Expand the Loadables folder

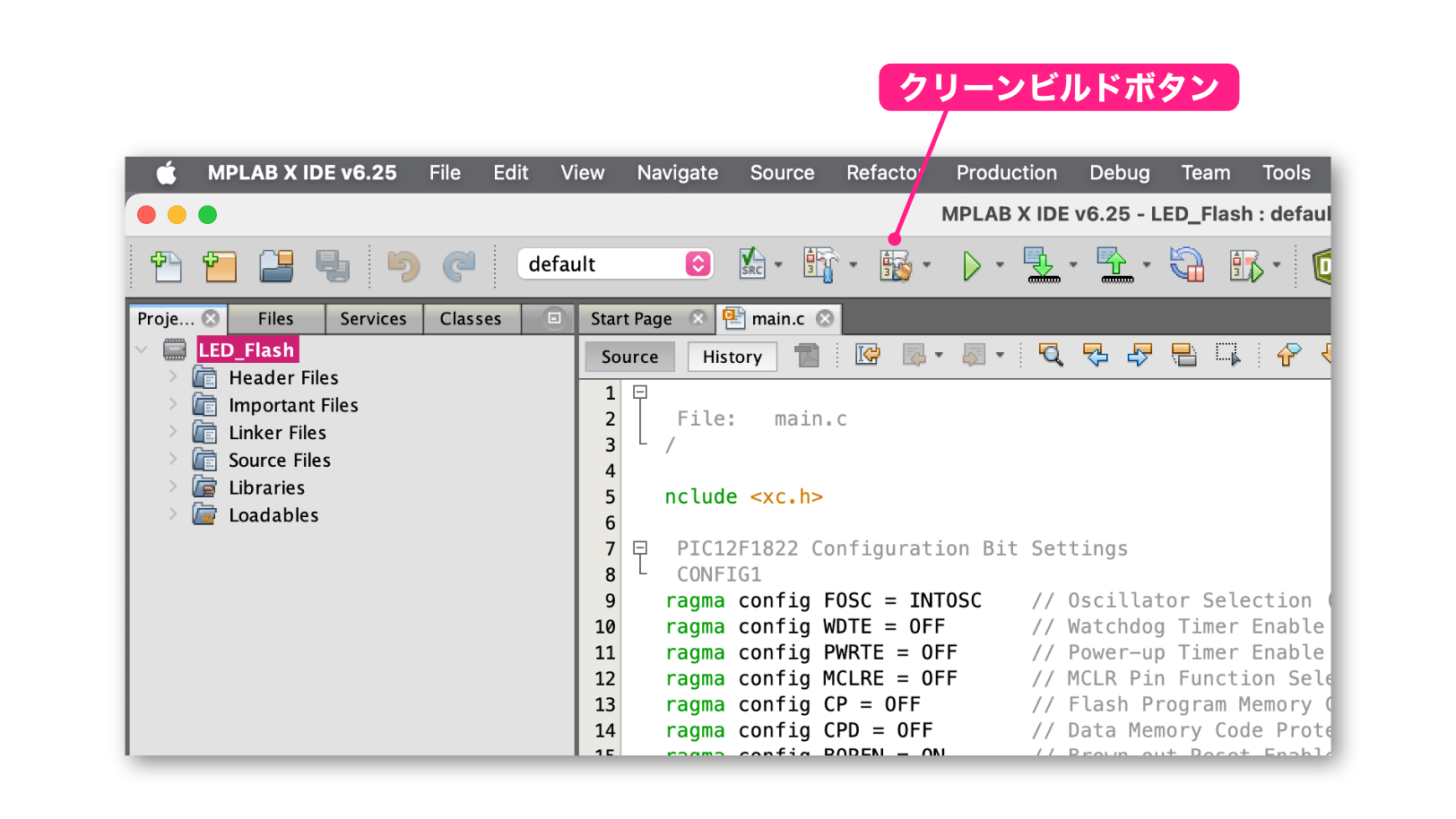[173, 514]
